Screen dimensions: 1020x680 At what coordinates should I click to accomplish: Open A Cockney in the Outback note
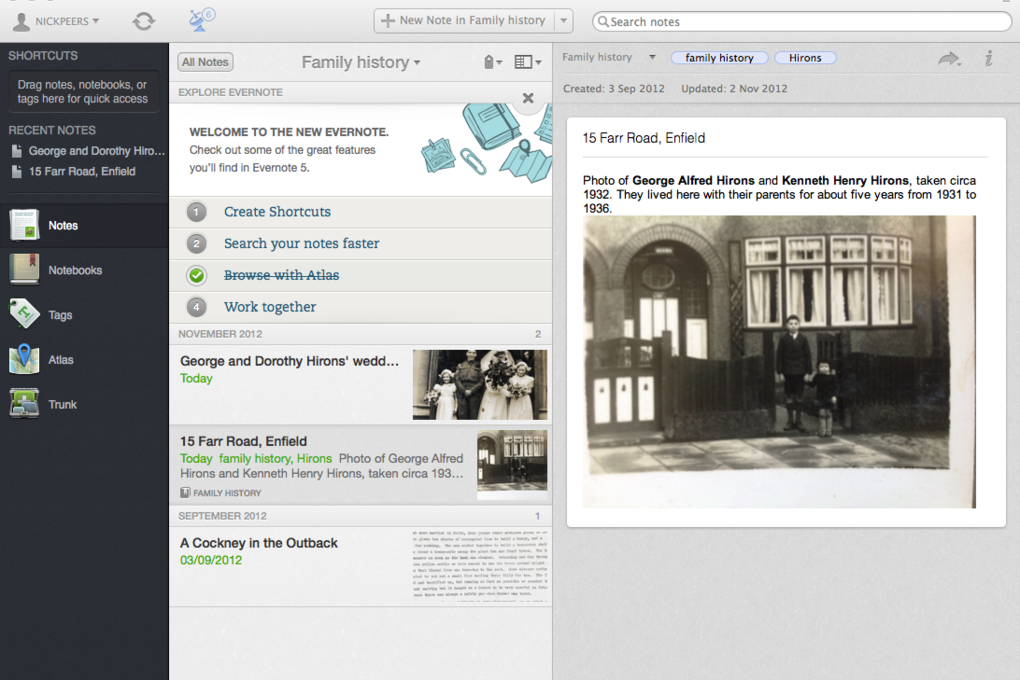pos(360,567)
